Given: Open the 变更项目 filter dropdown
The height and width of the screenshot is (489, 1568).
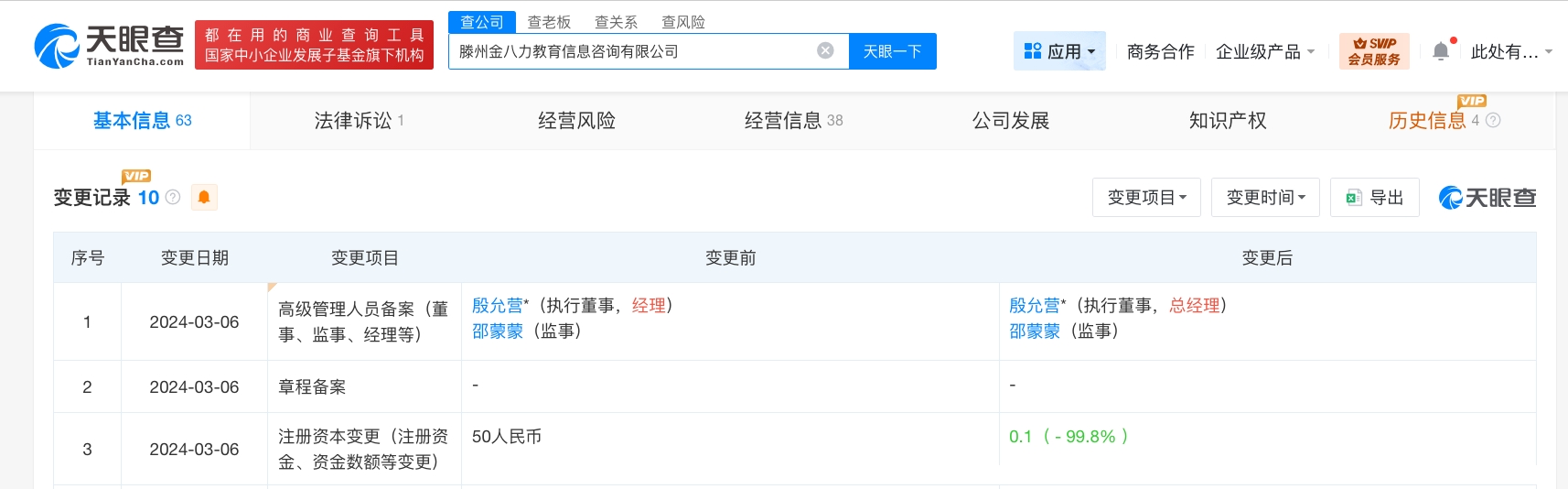Looking at the screenshot, I should tap(1146, 197).
